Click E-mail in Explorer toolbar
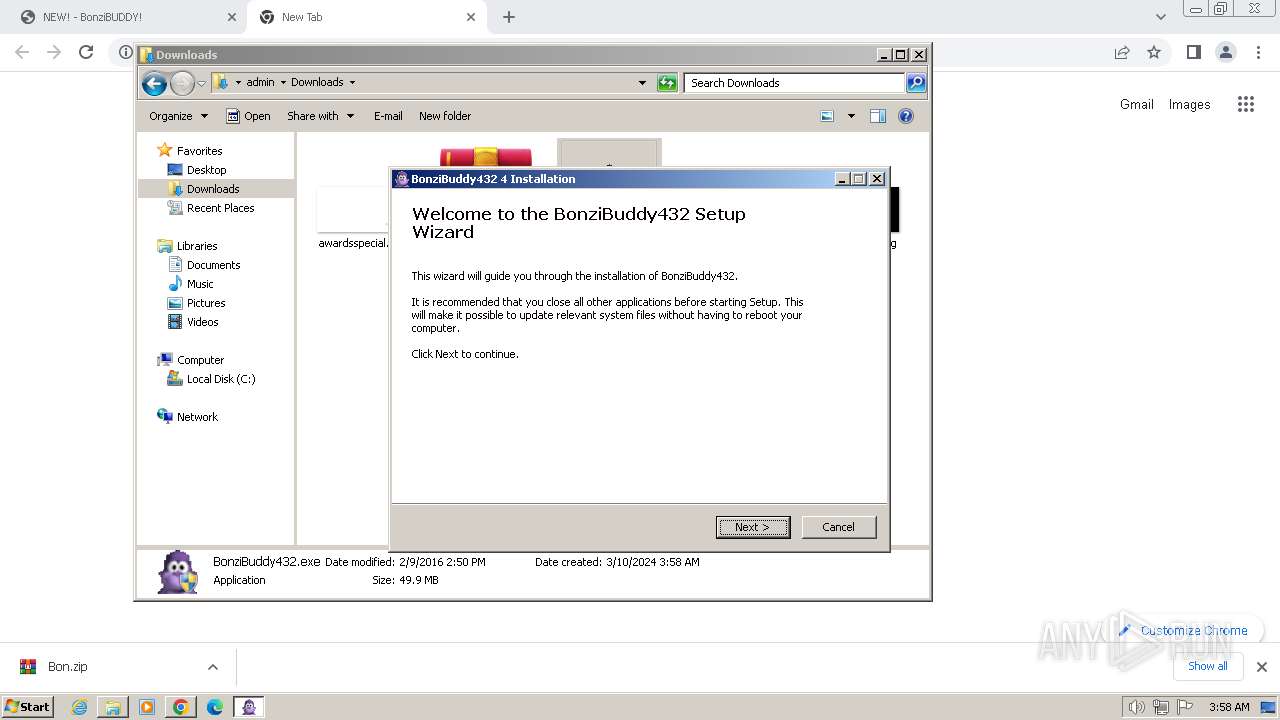Screen dimensions: 1280x720 388,116
